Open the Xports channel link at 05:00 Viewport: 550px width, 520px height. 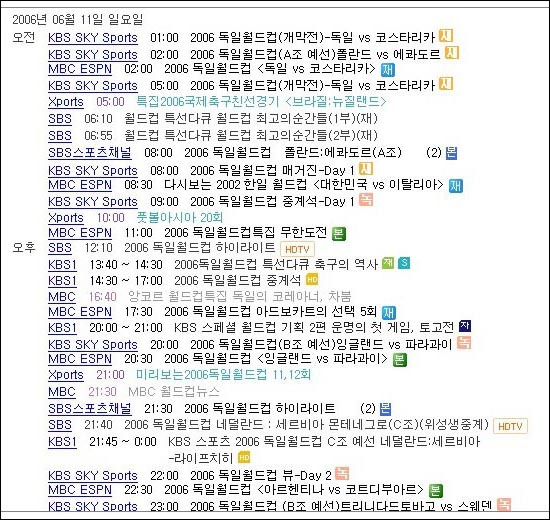pyautogui.click(x=66, y=102)
